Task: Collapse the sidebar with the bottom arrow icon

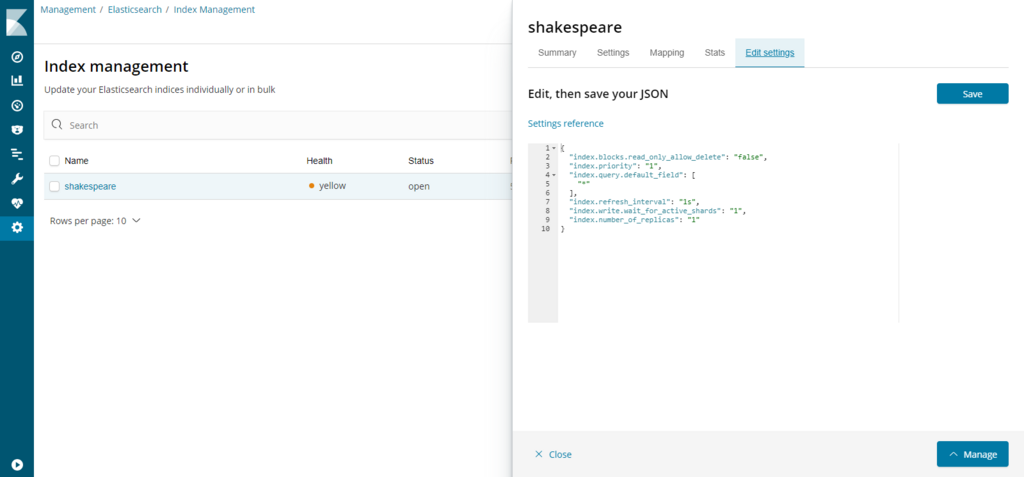Action: coord(18,465)
